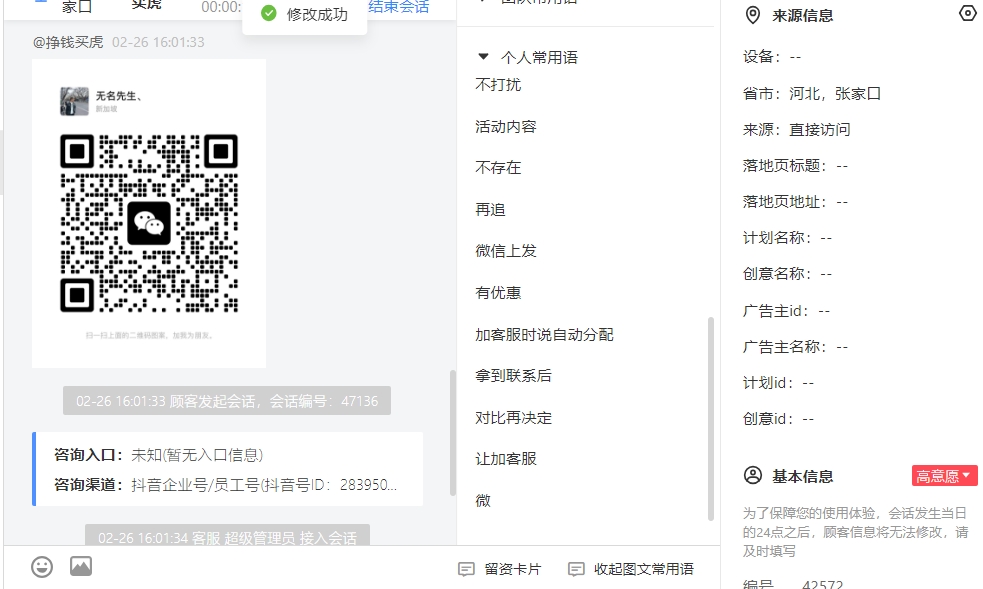983x589 pixels.
Task: Select the 拿到联系后 quick phrase
Action: pyautogui.click(x=513, y=375)
